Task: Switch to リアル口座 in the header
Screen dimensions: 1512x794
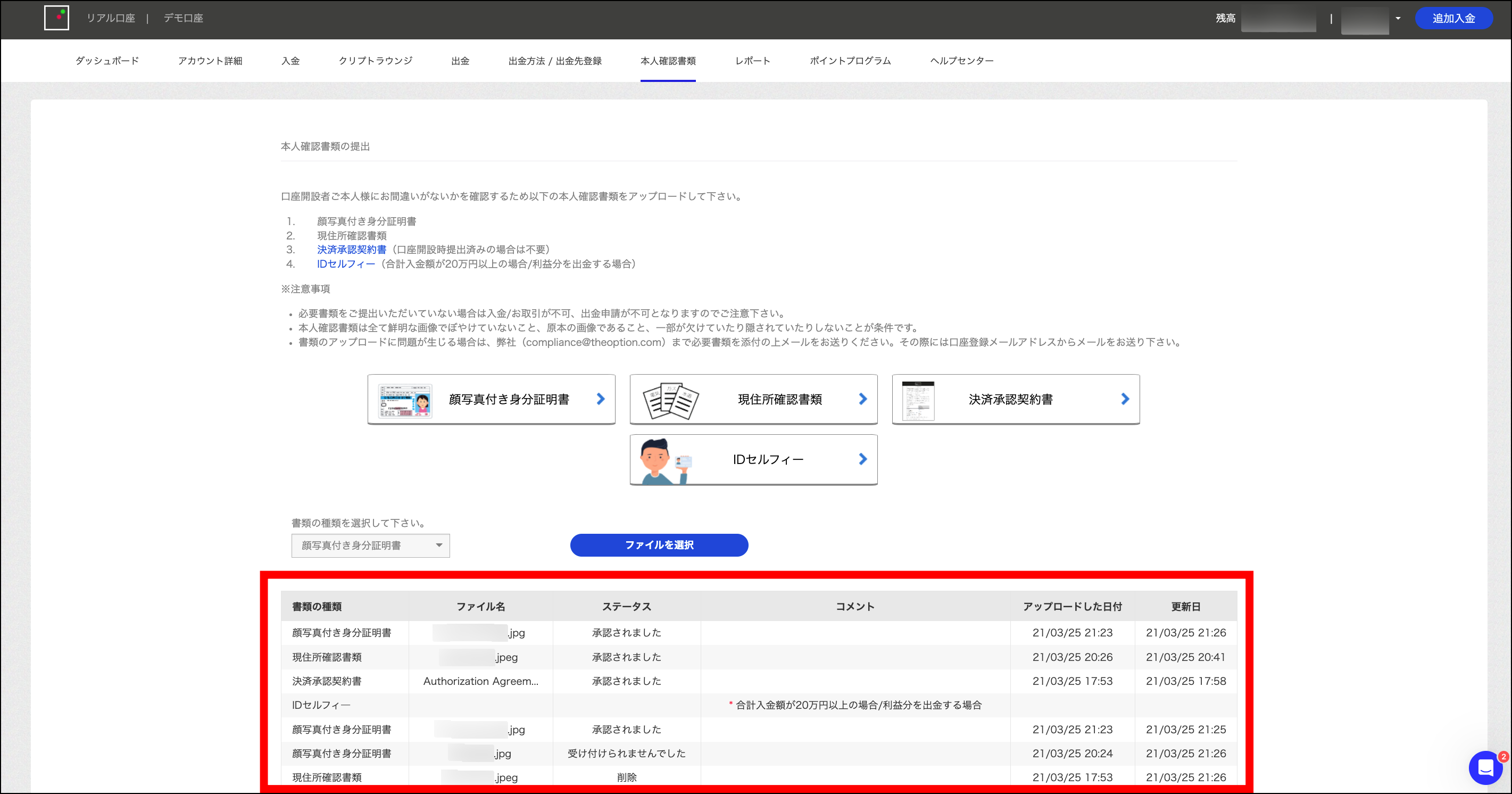Action: click(x=111, y=18)
